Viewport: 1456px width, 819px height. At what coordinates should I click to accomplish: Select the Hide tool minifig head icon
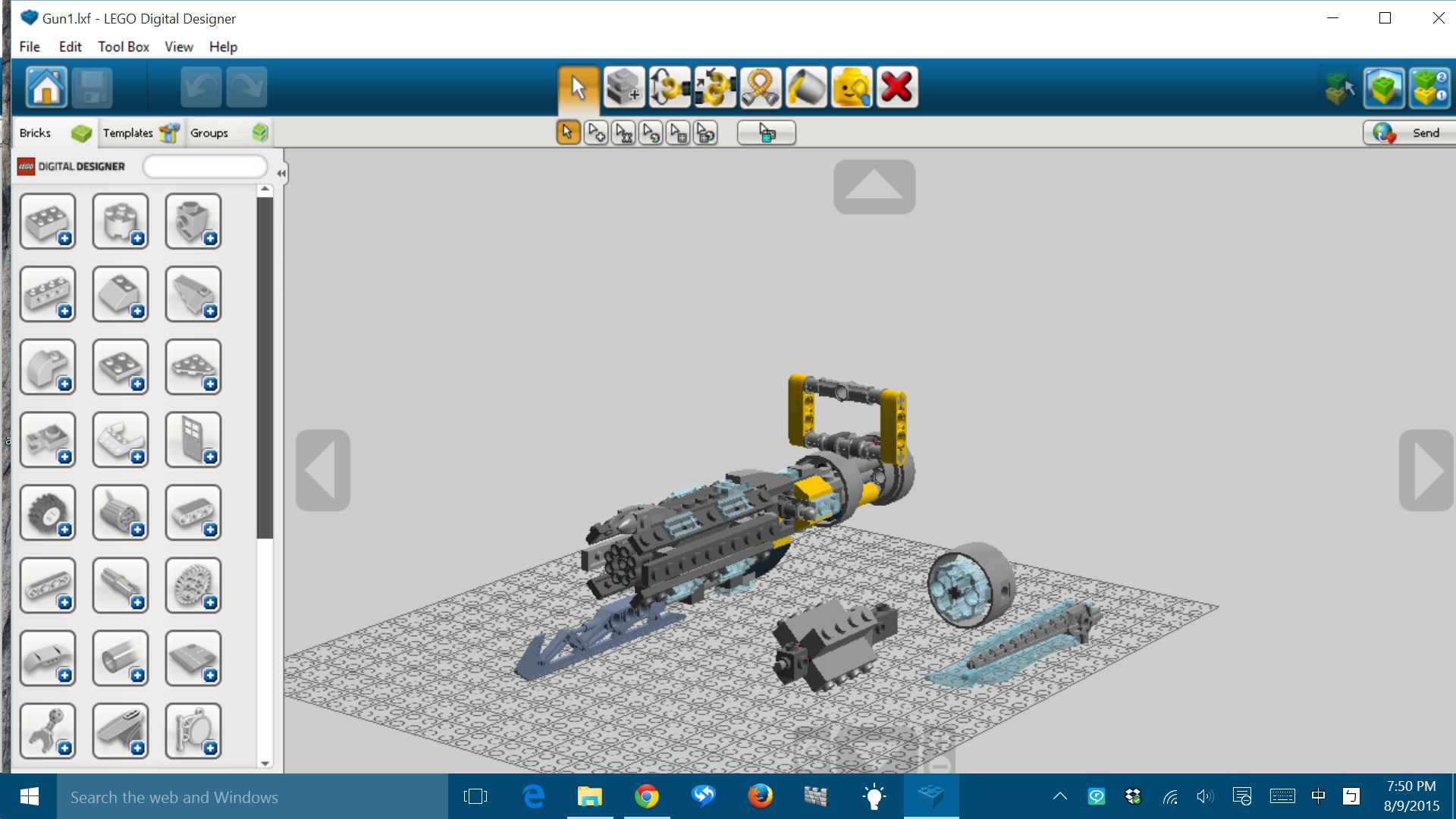click(x=852, y=87)
